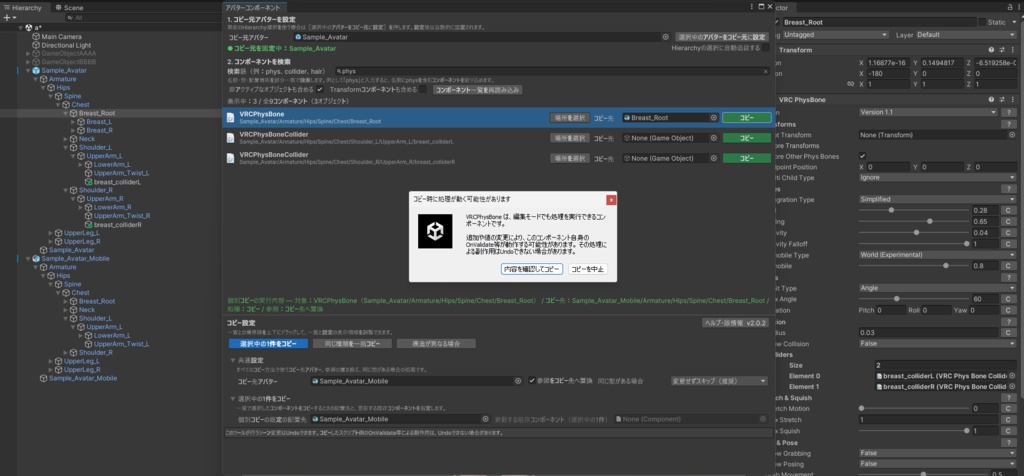The image size is (1024, 476).
Task: Click 場所を選択 button for breast_colliderL row
Action: pos(569,138)
